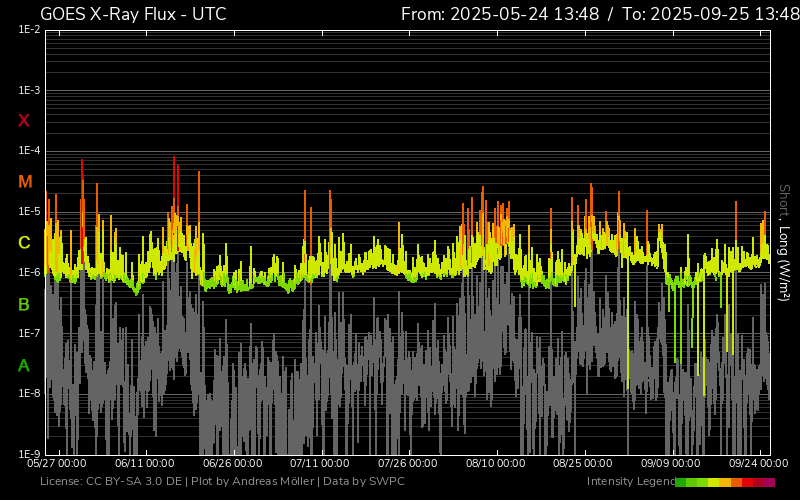Viewport: 800px width, 500px height.
Task: Click the green B flare class label
Action: coord(24,304)
